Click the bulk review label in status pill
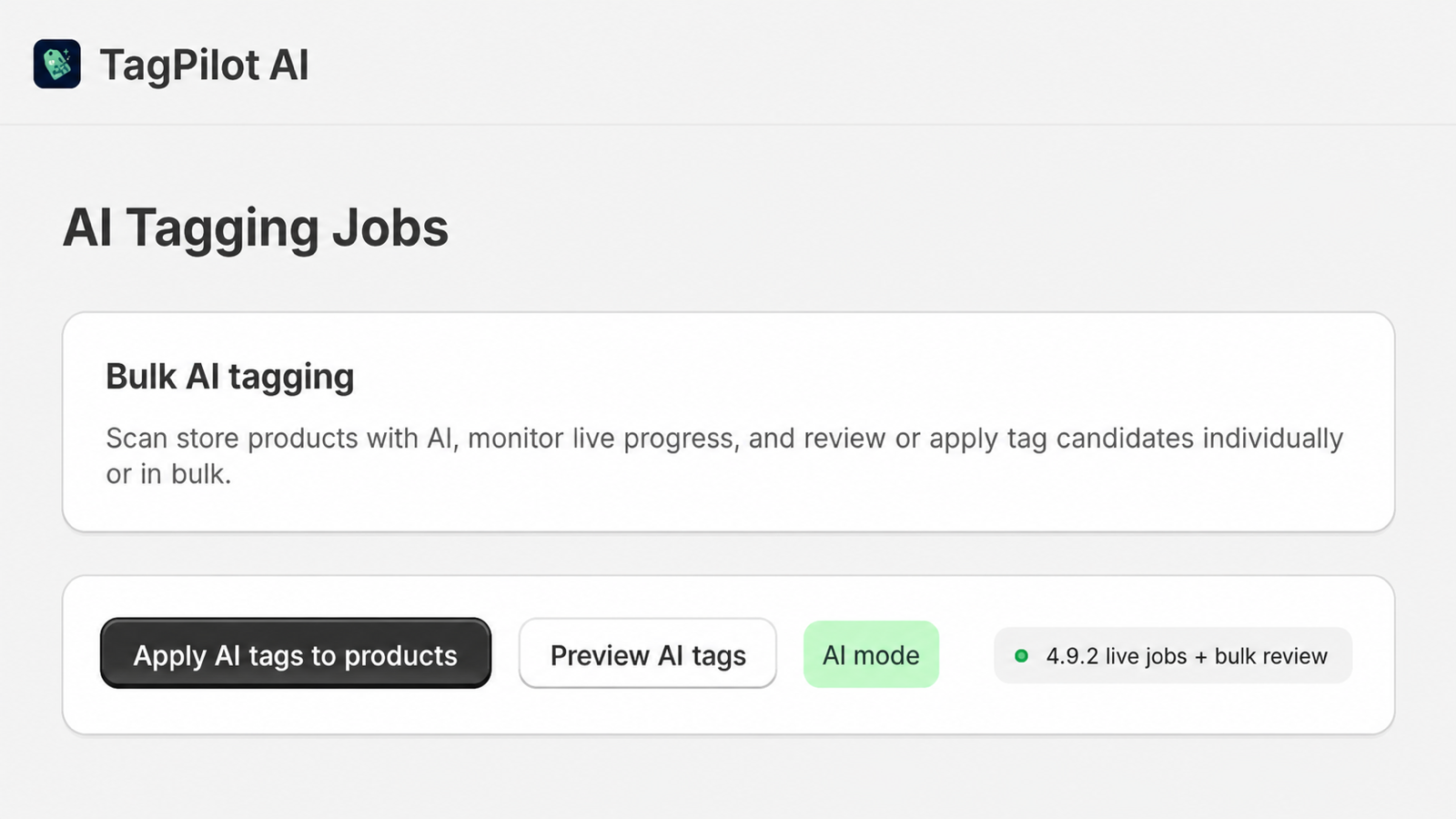This screenshot has height=819, width=1456. point(1271,656)
